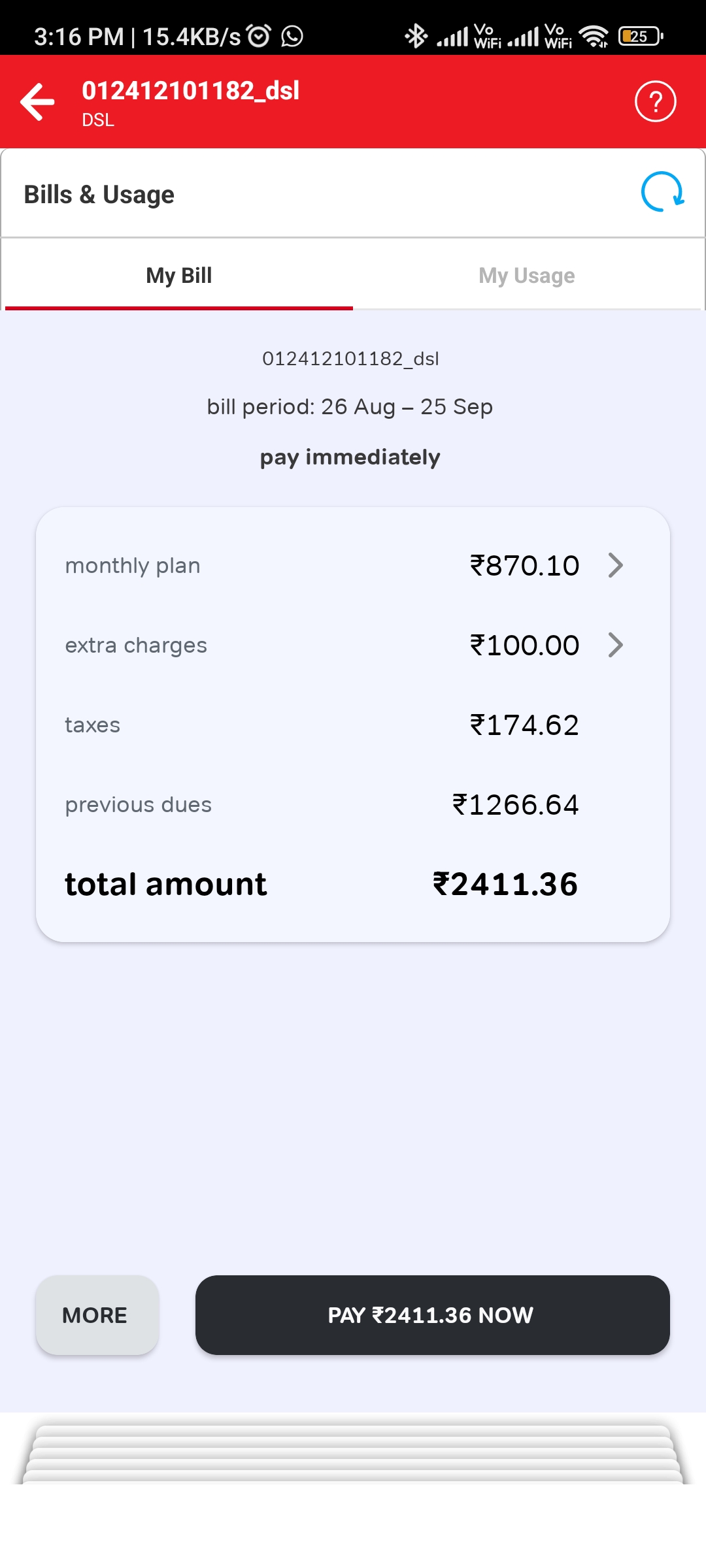Tap the WiFi signal icon
This screenshot has height=1568, width=706.
pos(594,37)
